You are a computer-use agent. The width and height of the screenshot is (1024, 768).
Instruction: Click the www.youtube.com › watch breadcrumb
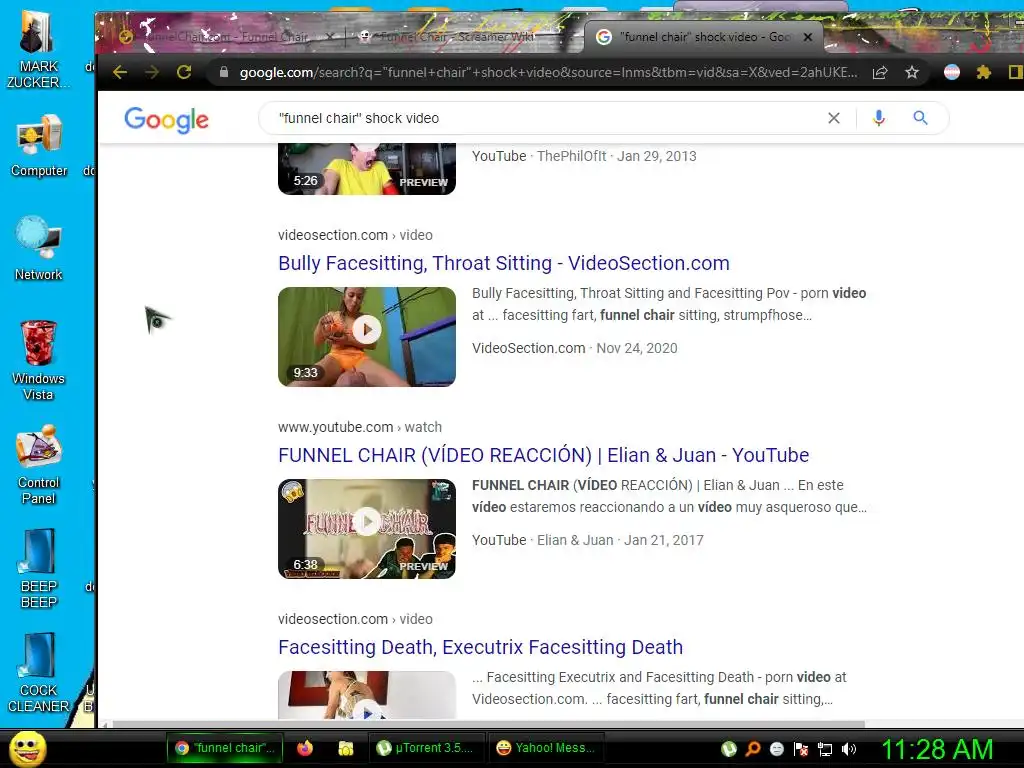[x=360, y=427]
